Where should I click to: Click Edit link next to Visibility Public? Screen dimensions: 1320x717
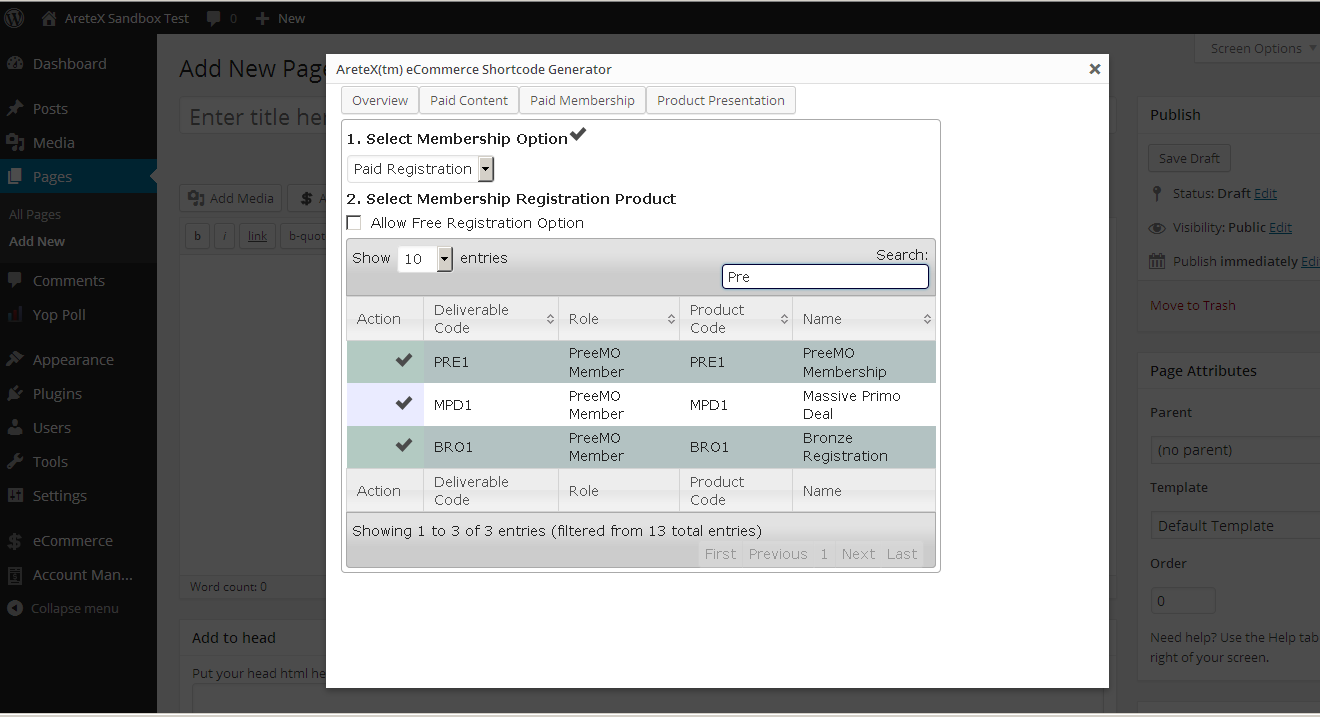tap(1280, 227)
